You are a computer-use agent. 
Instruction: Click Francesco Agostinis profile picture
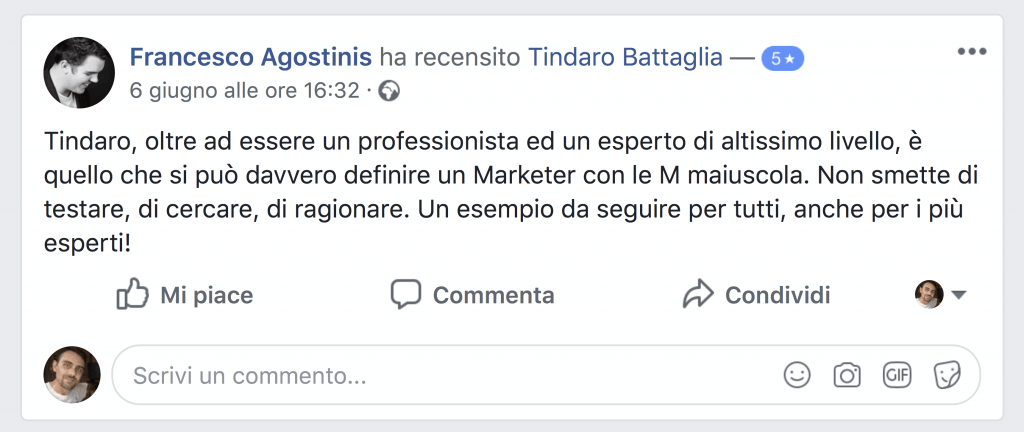click(79, 72)
